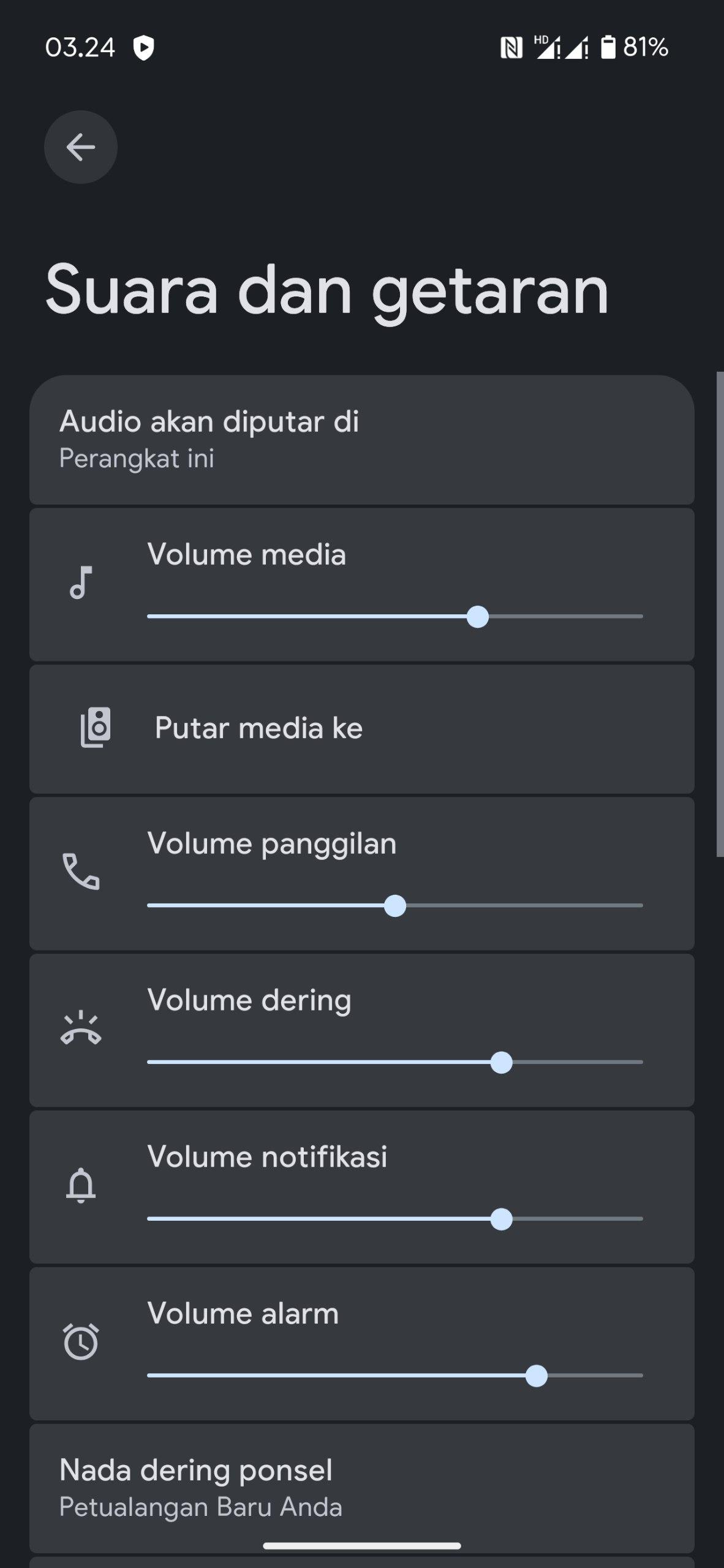Screen dimensions: 724x1568
Task: Tap the call volume phone icon
Action: coord(81,871)
